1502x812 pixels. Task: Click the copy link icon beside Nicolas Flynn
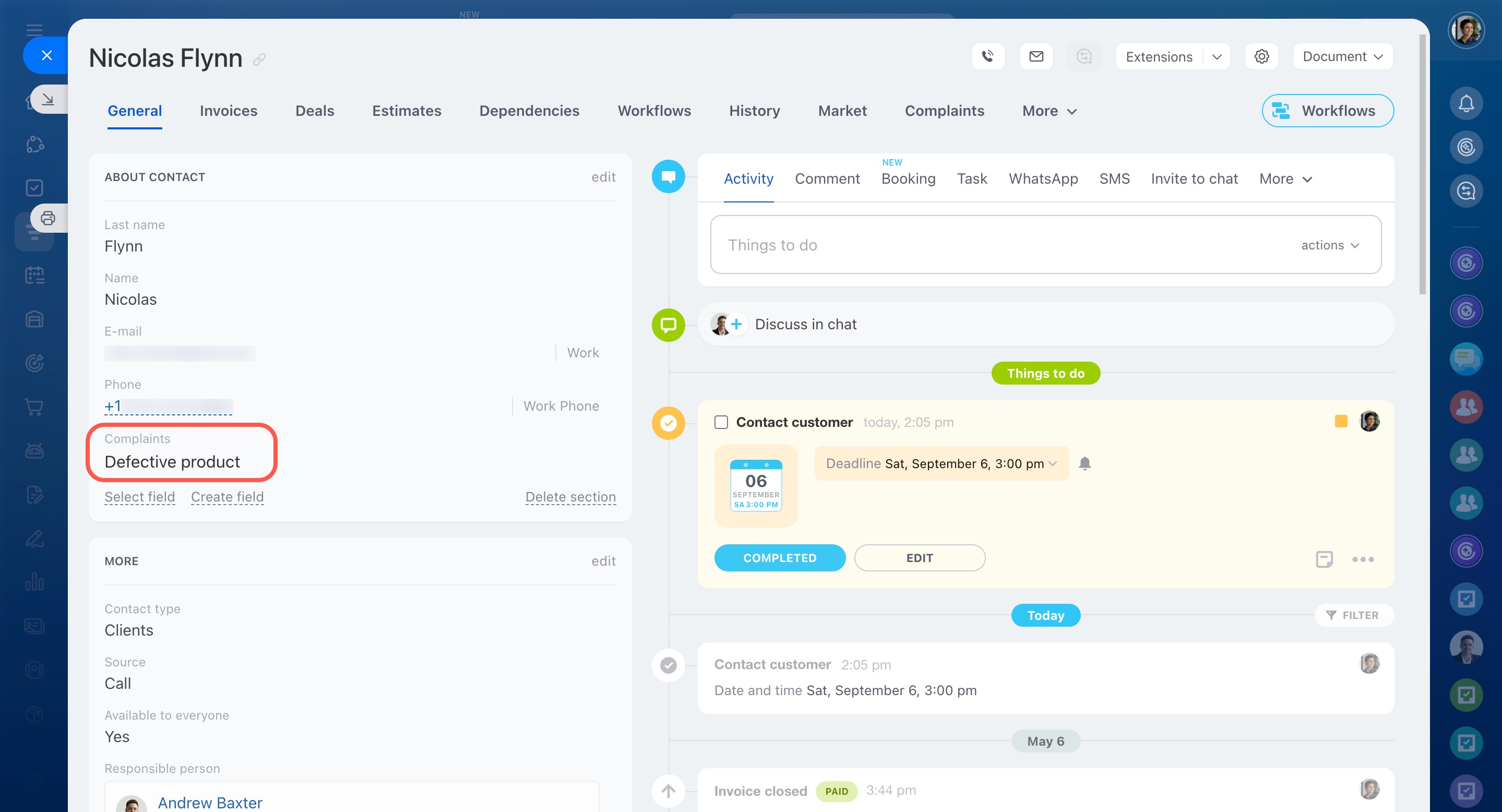pyautogui.click(x=259, y=59)
